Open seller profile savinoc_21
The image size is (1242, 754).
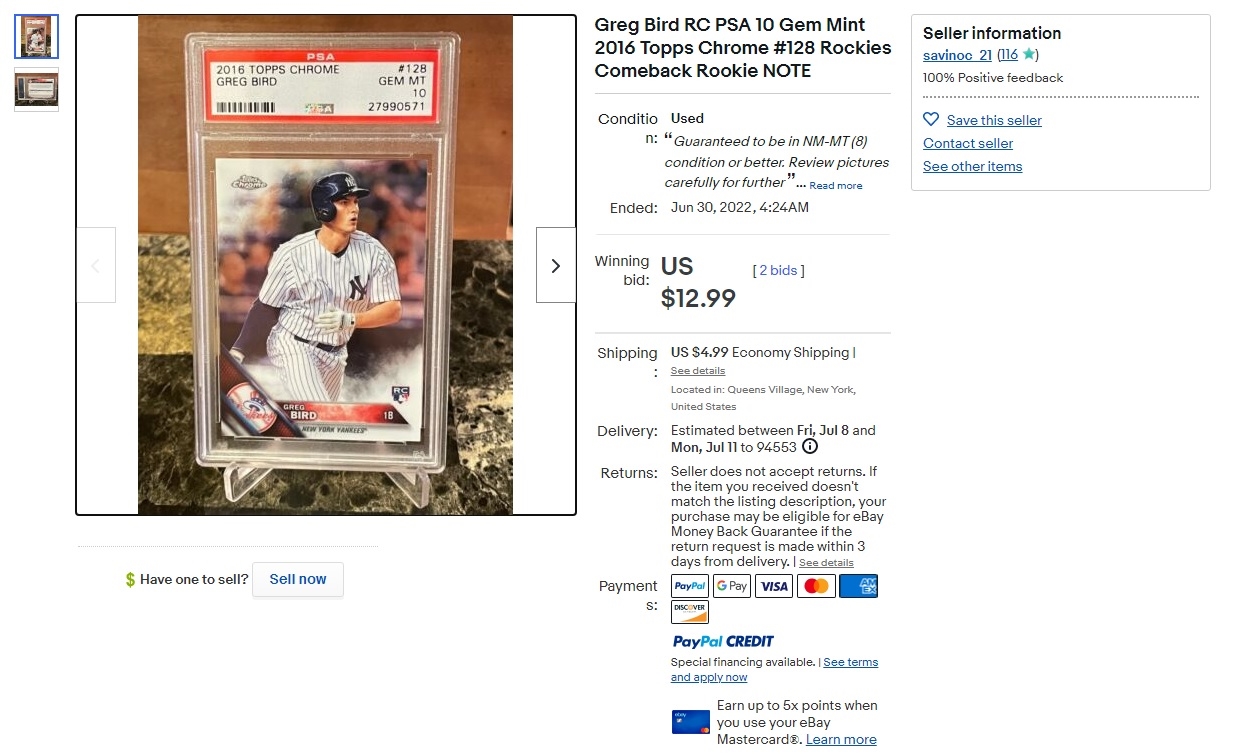point(957,55)
